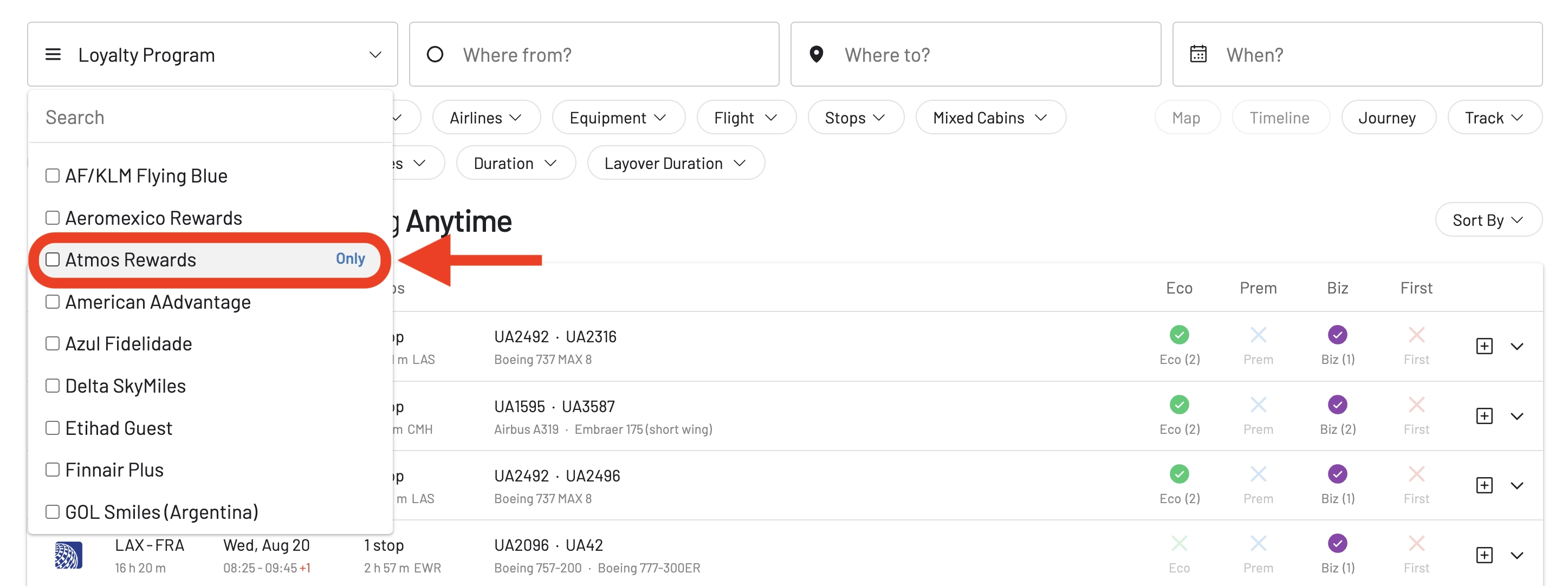Switch to the Timeline view
Image resolution: width=1568 pixels, height=586 pixels.
pos(1280,118)
